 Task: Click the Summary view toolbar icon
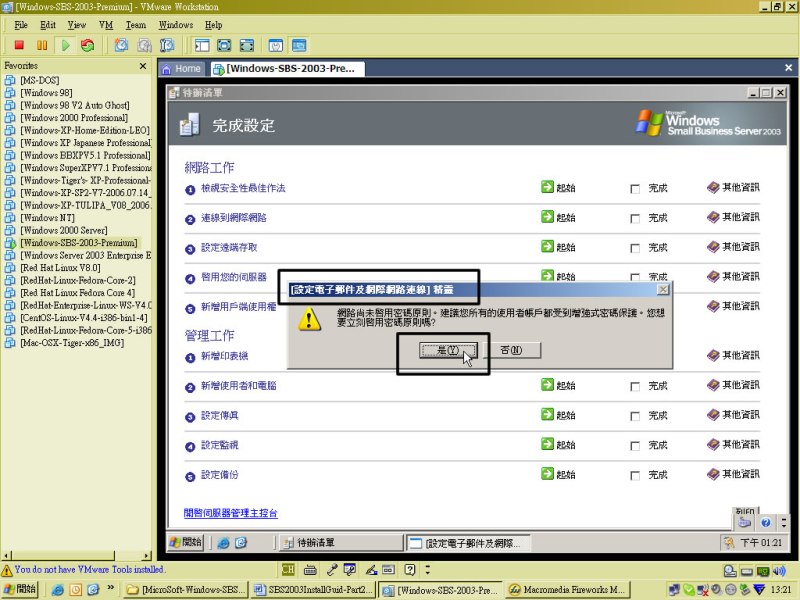276,45
